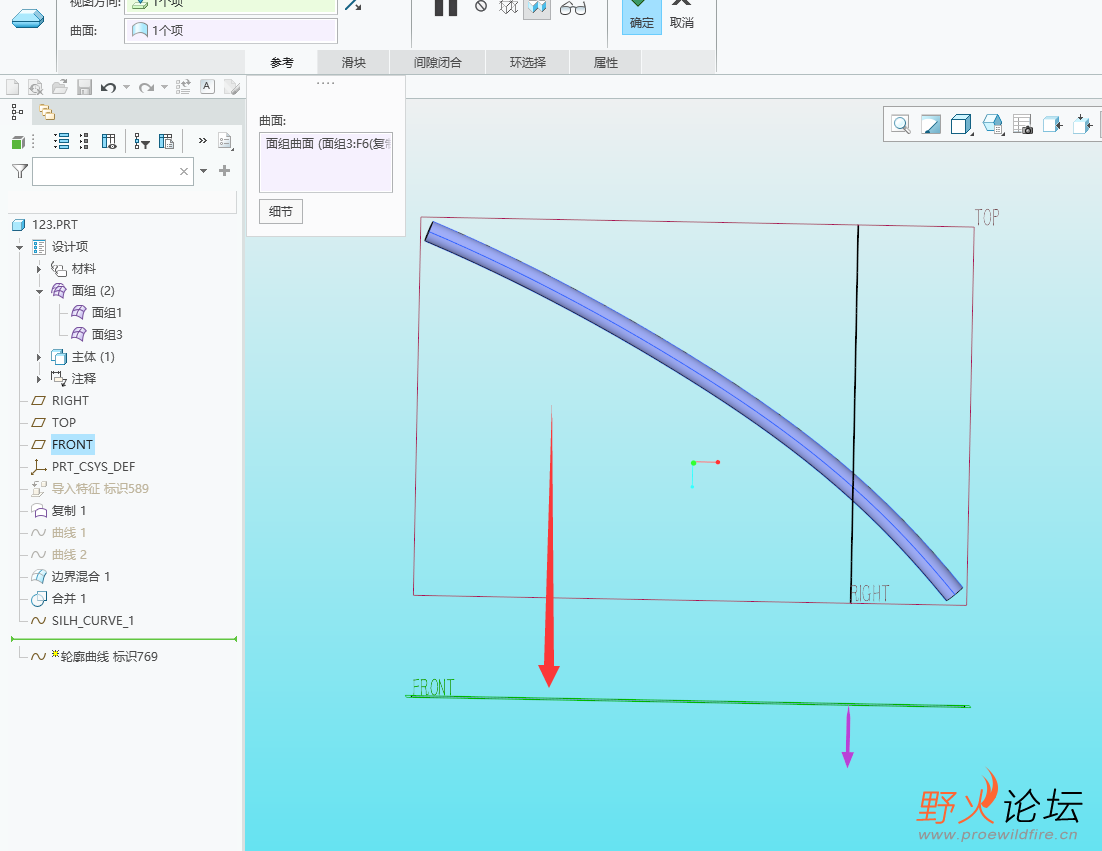Click the funnel filter icon beside search
1102x851 pixels.
tap(20, 171)
